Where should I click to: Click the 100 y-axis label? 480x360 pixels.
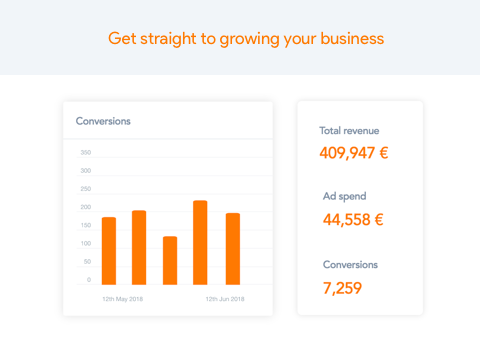tap(86, 243)
